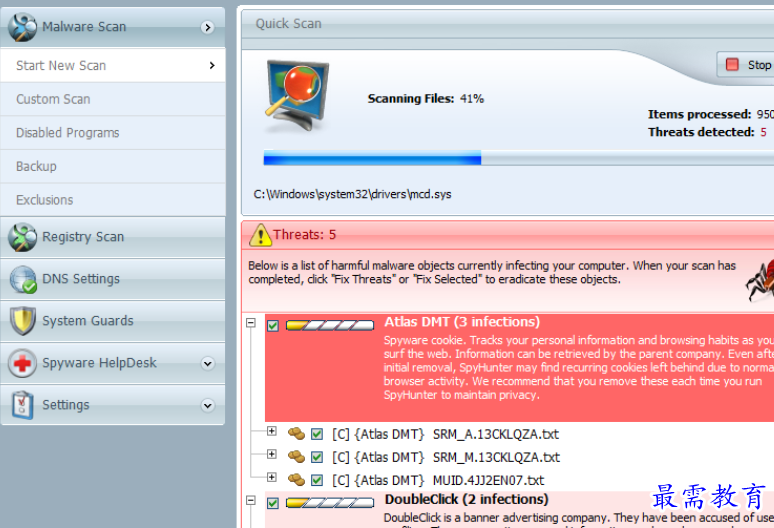Uncheck the Atlas DMT group checkbox
This screenshot has height=528, width=774.
(273, 326)
